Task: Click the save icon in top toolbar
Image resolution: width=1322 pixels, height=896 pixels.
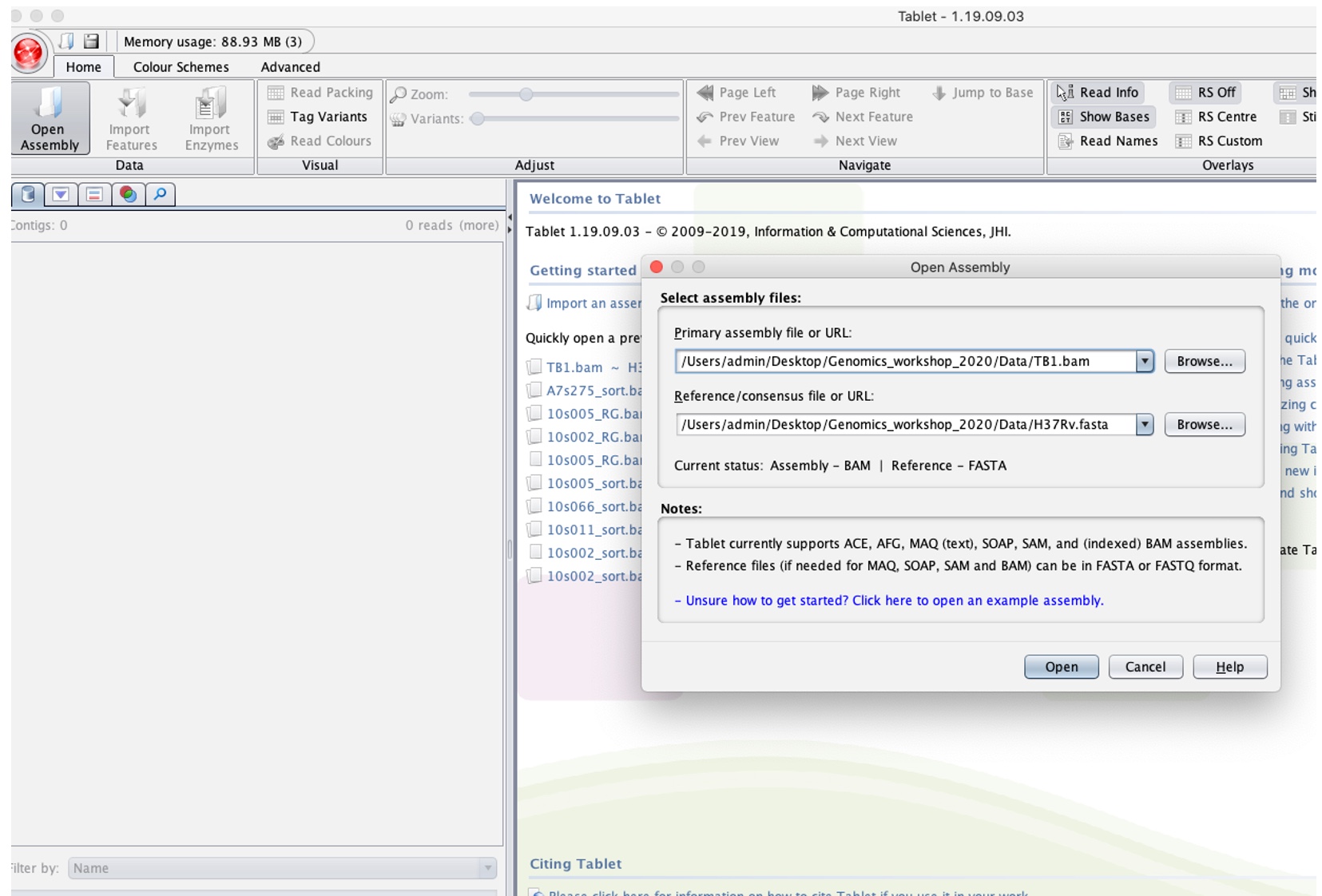Action: 91,42
